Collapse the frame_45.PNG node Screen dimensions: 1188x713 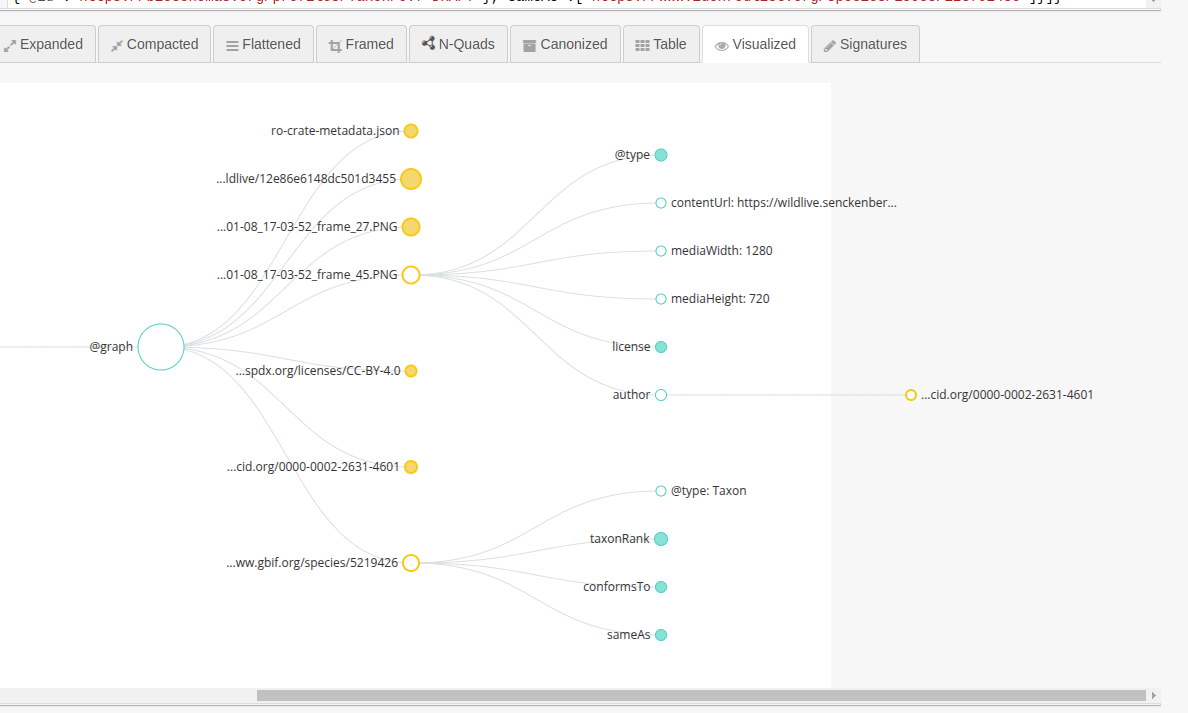tap(411, 275)
